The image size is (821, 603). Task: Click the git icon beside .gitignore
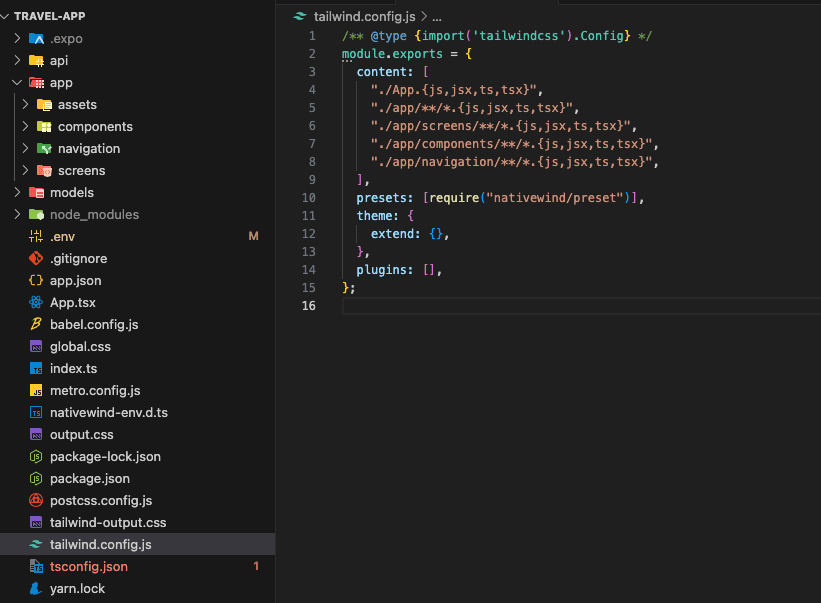point(36,258)
